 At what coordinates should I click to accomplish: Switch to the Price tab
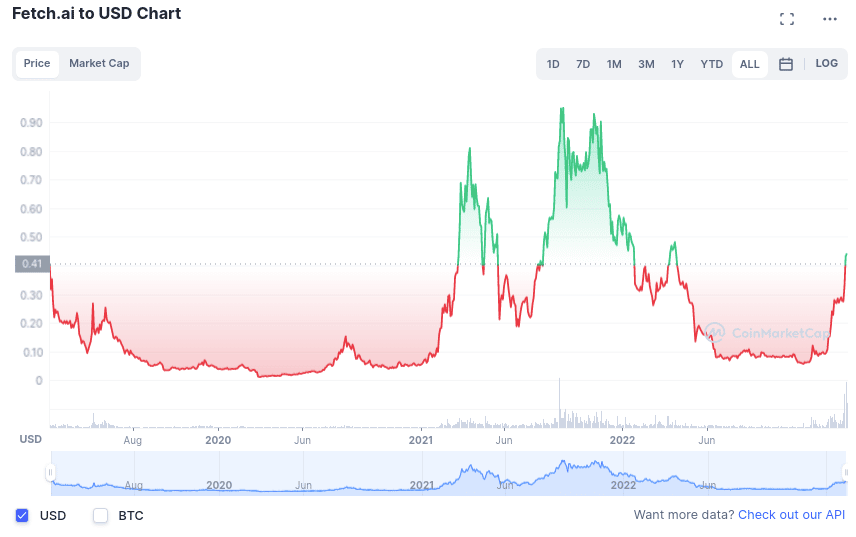tap(37, 63)
